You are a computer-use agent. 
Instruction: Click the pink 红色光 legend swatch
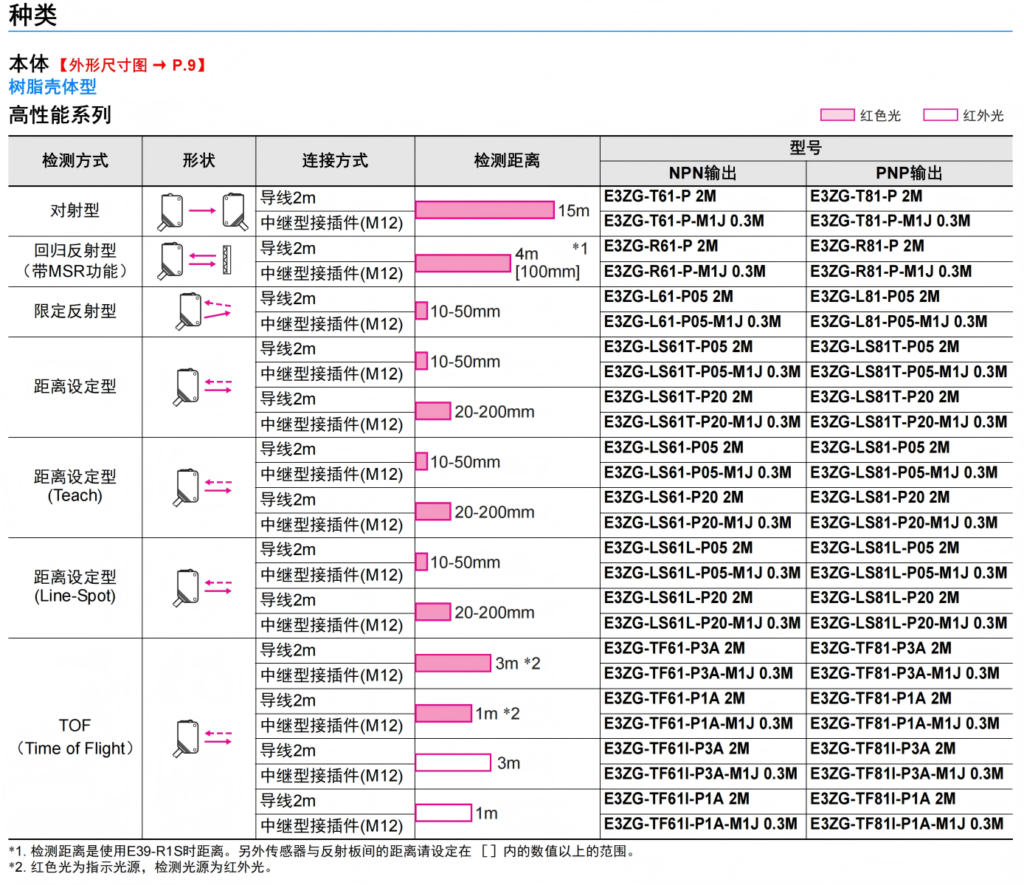click(x=837, y=115)
